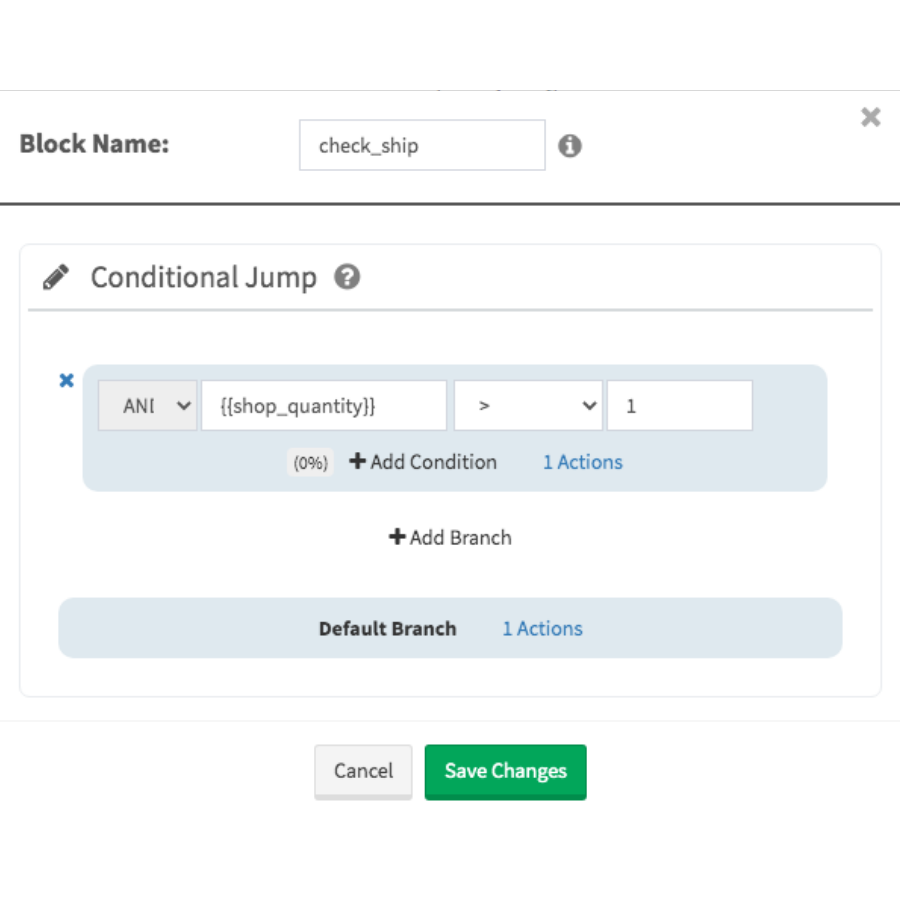Click the plus icon of Add Branch
900x900 pixels.
(x=397, y=537)
